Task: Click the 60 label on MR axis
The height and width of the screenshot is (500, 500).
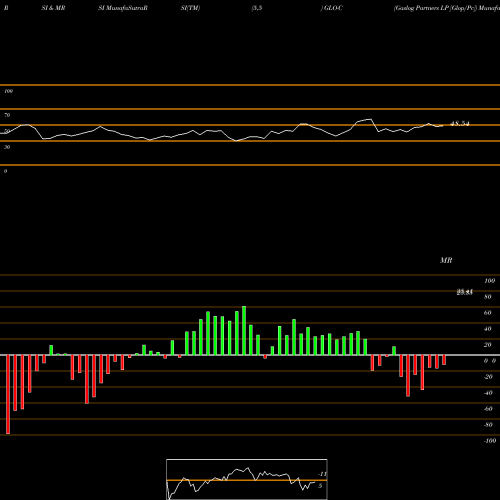Action: [488, 313]
